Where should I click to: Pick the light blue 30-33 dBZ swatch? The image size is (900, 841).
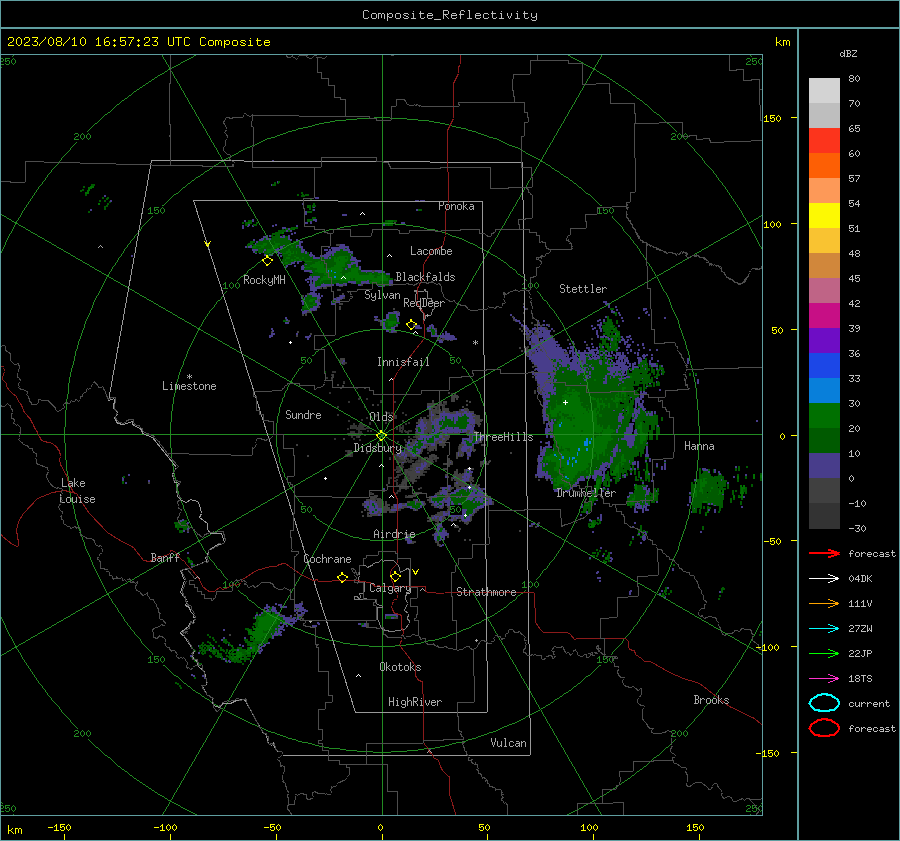click(x=824, y=390)
